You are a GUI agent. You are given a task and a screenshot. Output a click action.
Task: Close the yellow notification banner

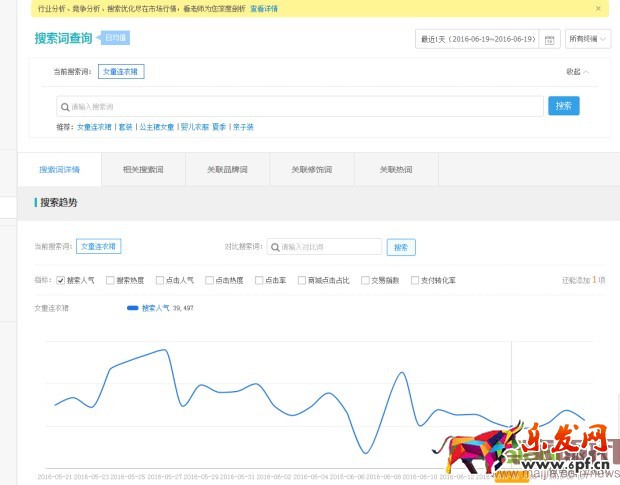tap(598, 8)
